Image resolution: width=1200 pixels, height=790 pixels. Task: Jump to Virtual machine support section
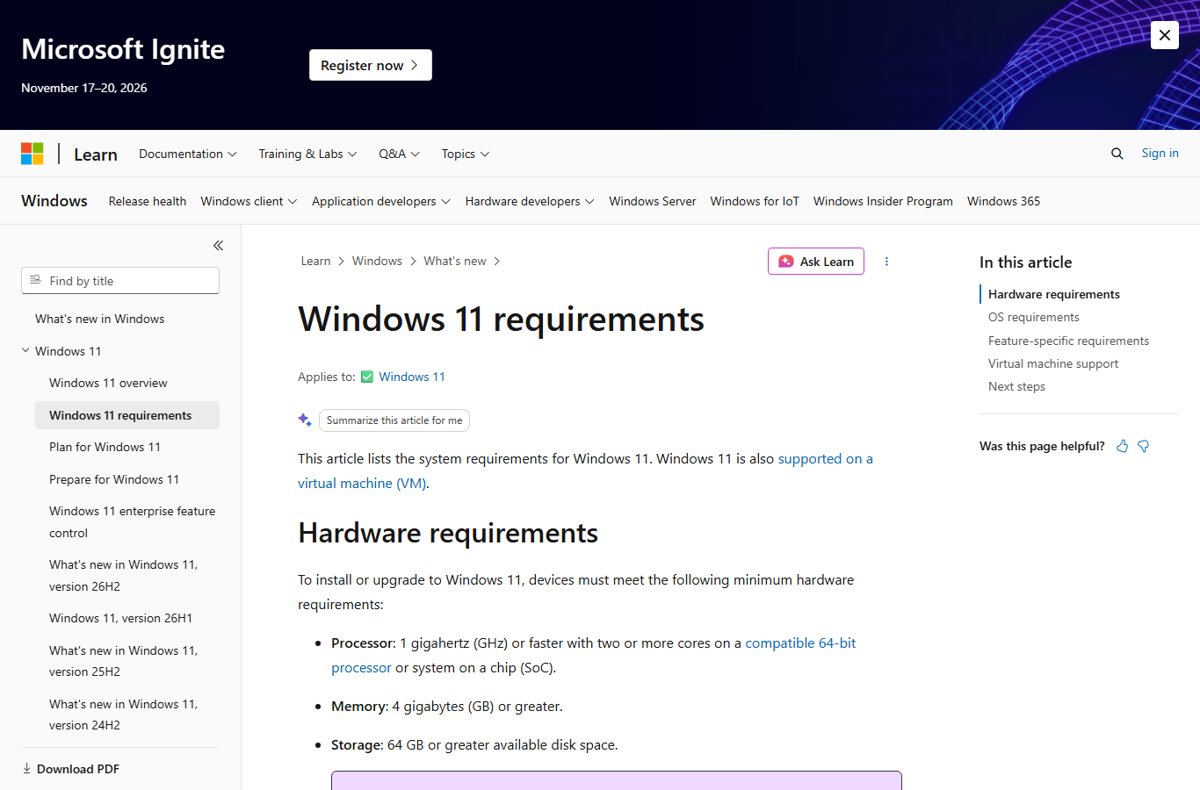(x=1053, y=364)
